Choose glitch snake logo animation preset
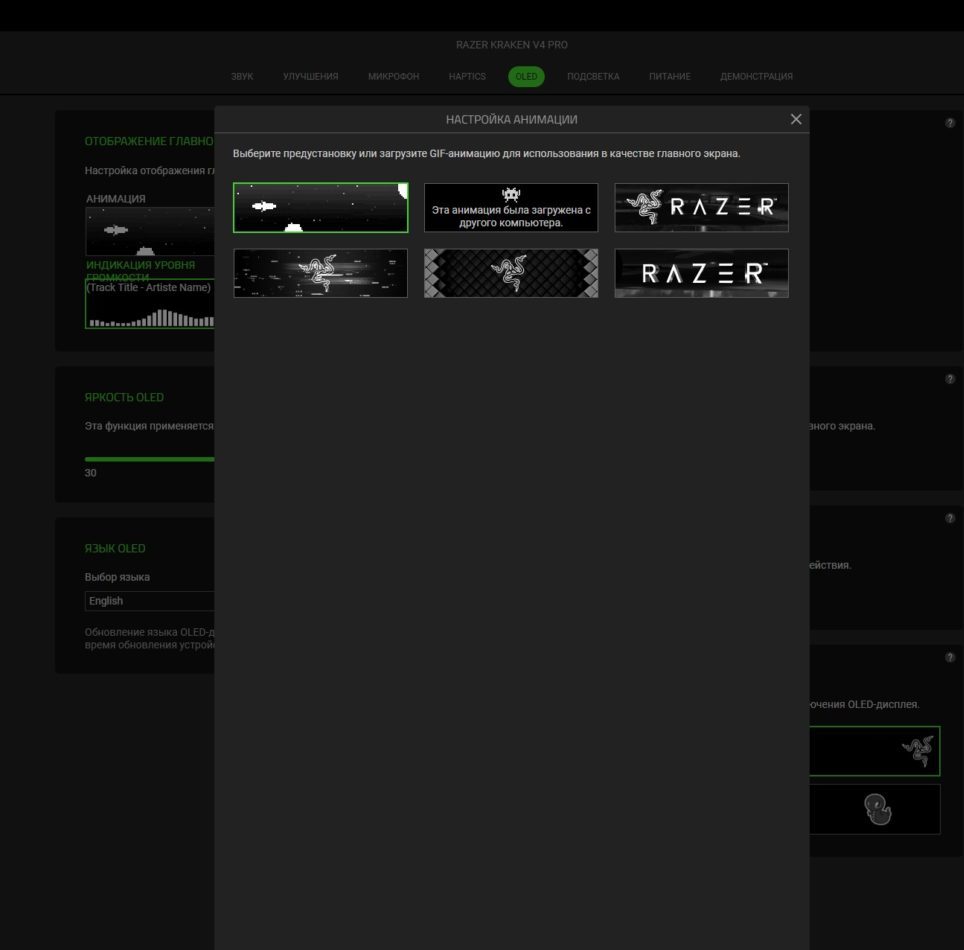Image resolution: width=964 pixels, height=950 pixels. [320, 273]
